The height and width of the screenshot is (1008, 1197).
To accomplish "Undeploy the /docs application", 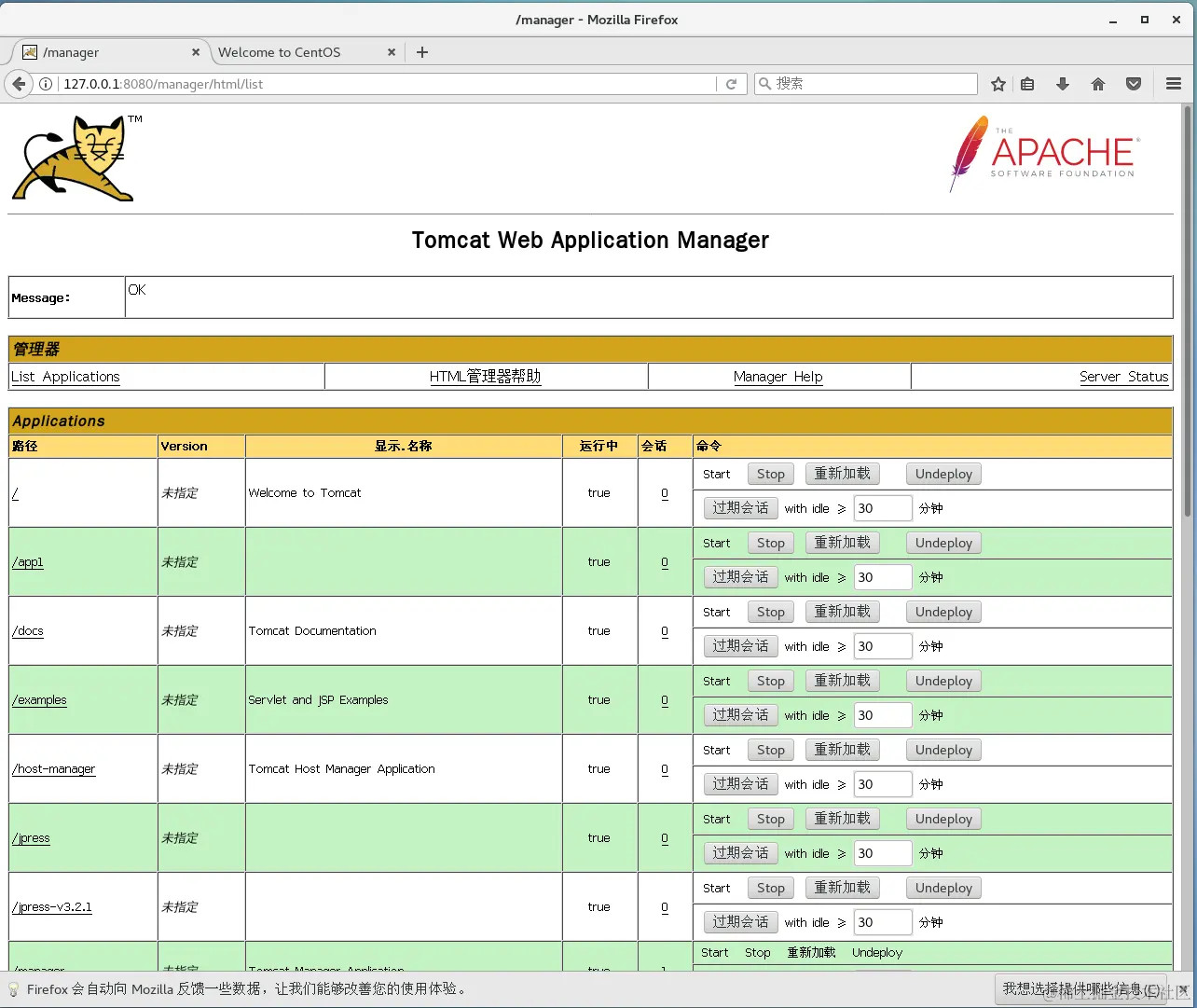I will point(943,612).
